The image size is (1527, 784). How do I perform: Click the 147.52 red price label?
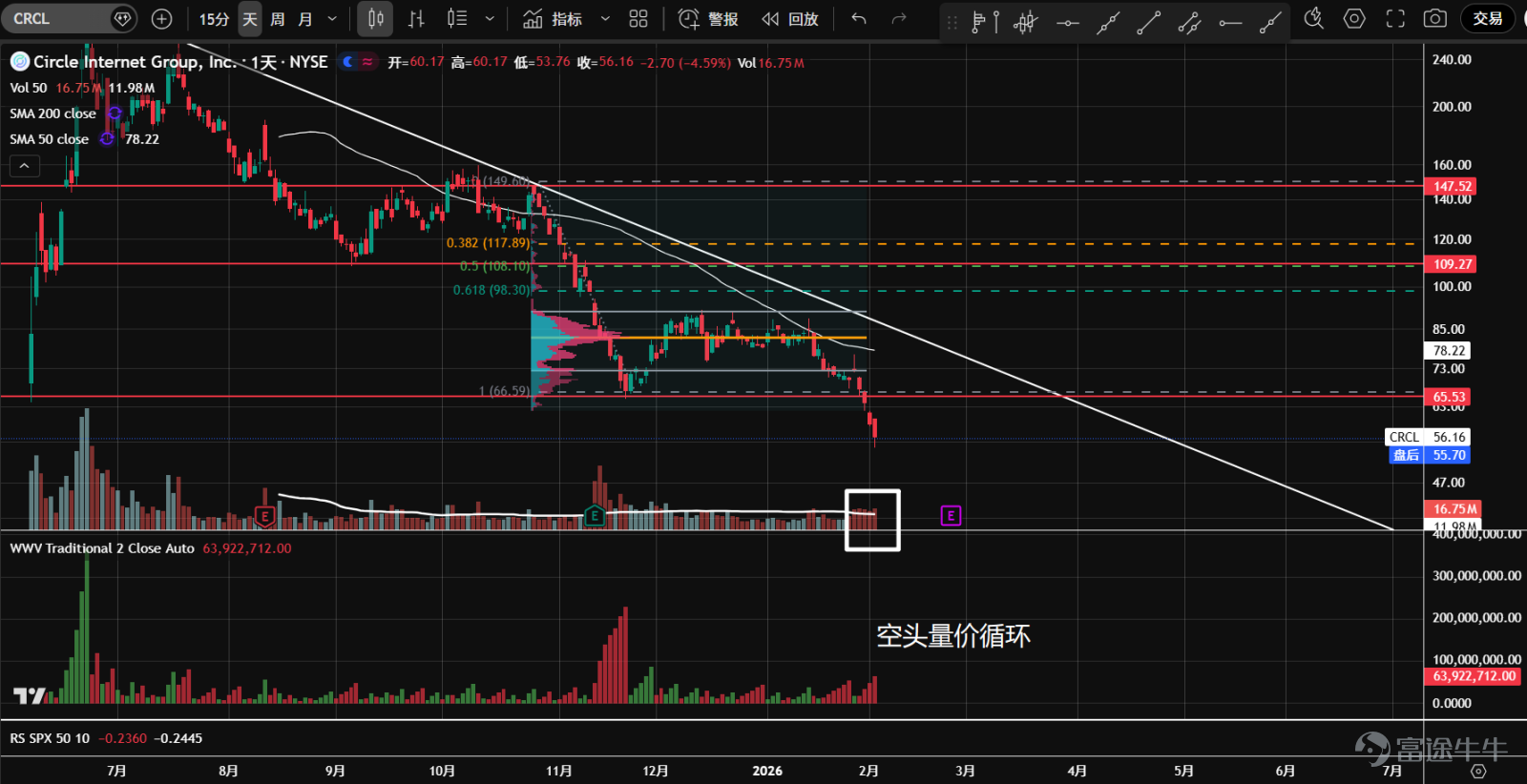[1452, 187]
